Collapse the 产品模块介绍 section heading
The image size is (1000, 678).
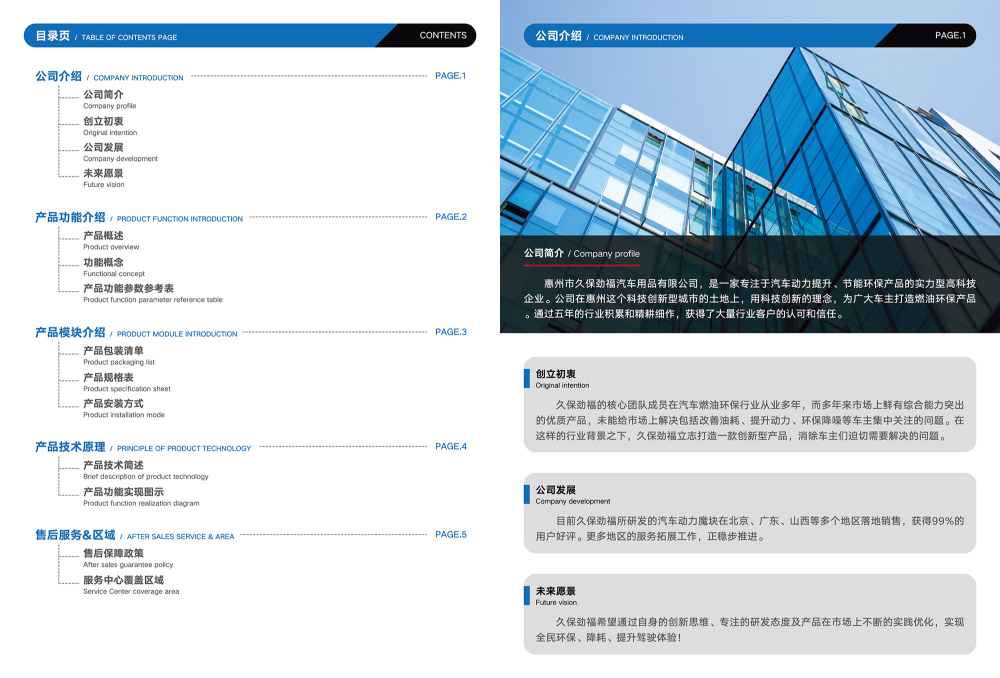tap(70, 332)
